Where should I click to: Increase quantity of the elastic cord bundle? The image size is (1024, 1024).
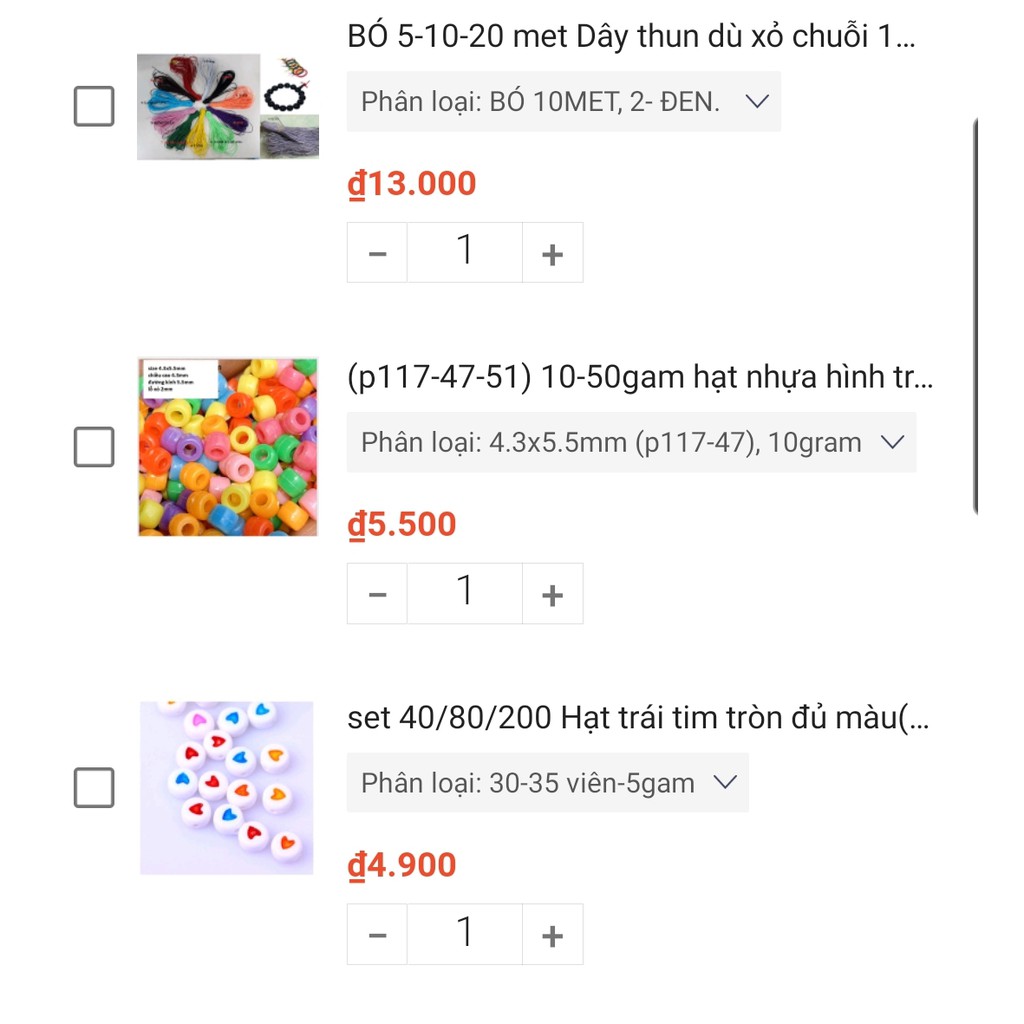click(552, 251)
